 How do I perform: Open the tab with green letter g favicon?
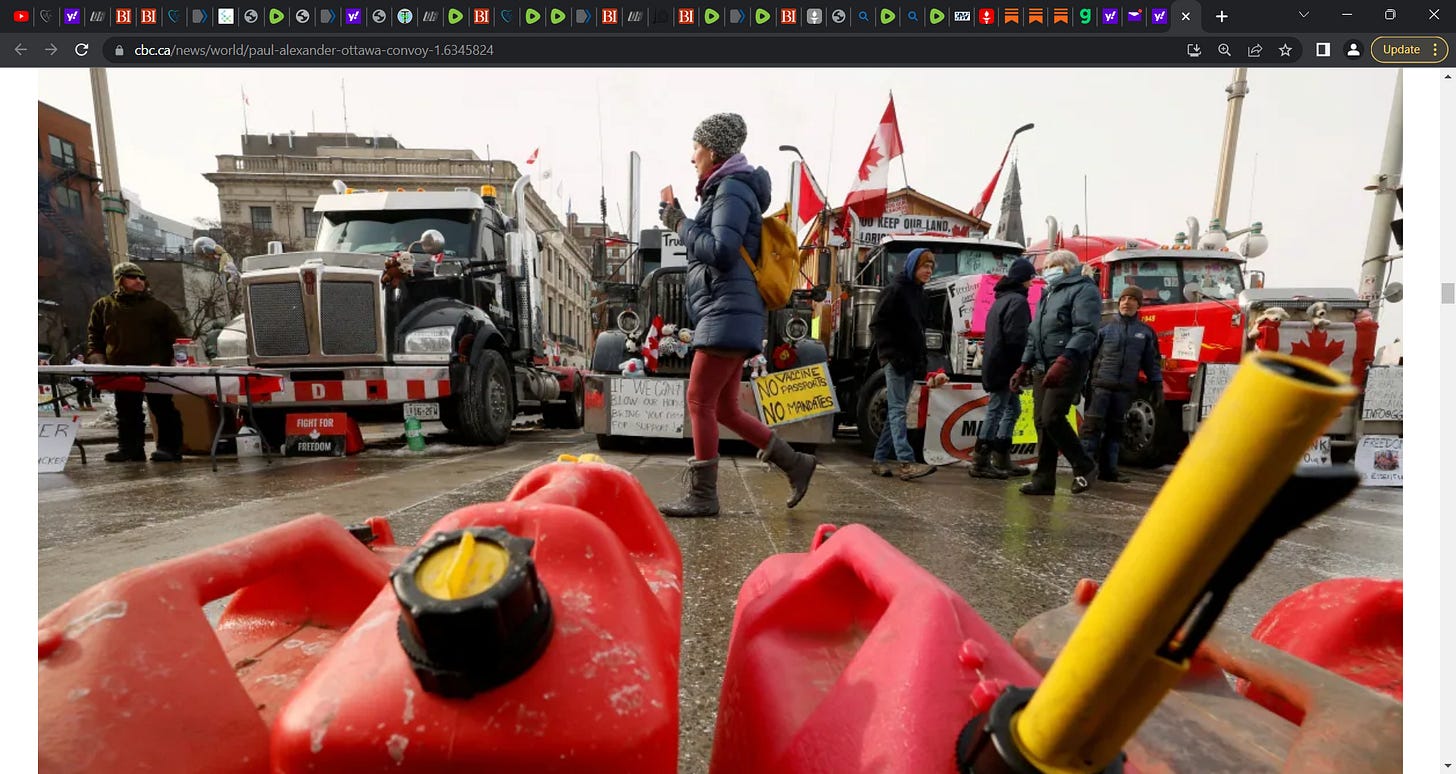coord(1085,16)
